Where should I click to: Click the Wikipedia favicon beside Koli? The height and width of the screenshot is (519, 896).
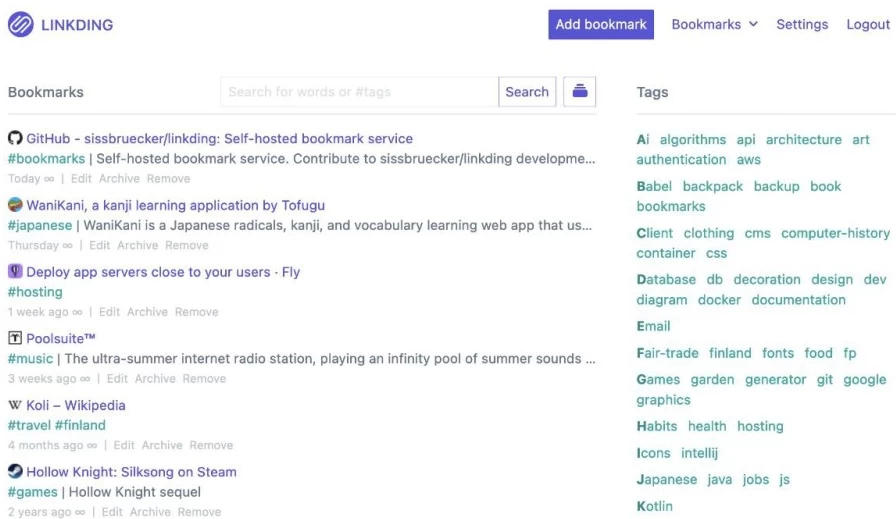pos(15,406)
